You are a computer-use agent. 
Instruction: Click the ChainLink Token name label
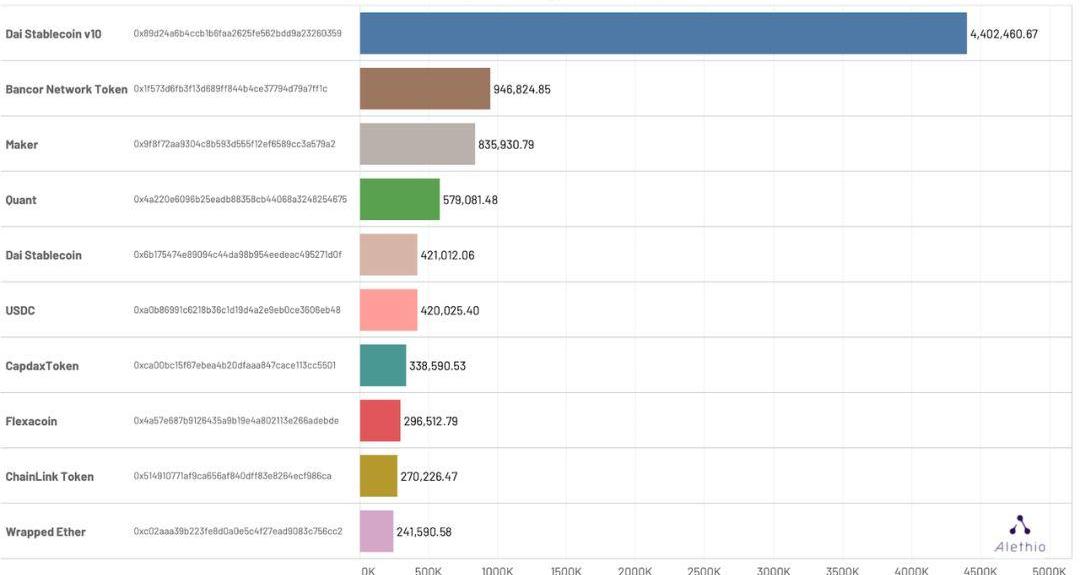tap(49, 477)
